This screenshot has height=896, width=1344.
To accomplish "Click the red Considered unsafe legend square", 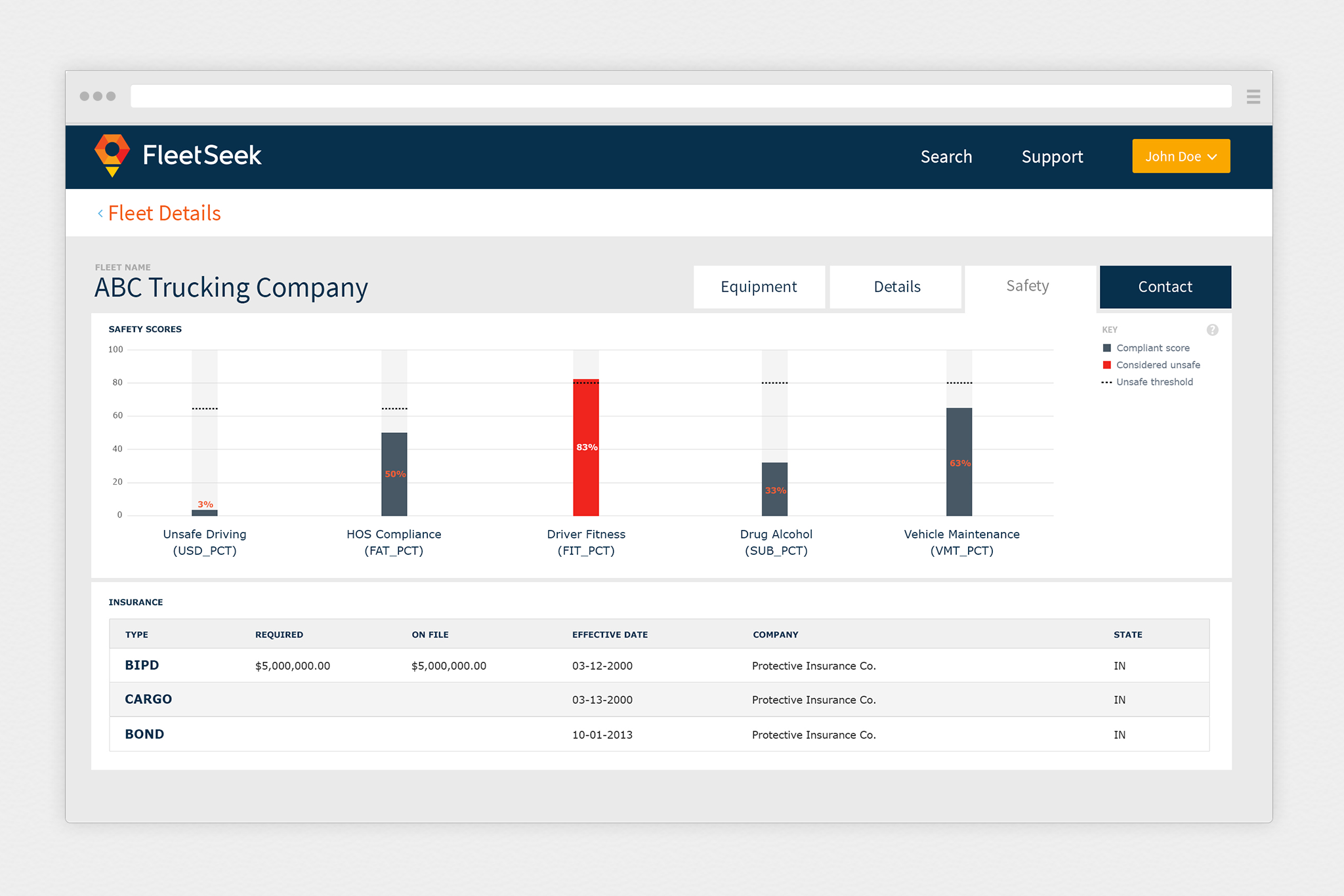I will tap(1107, 365).
